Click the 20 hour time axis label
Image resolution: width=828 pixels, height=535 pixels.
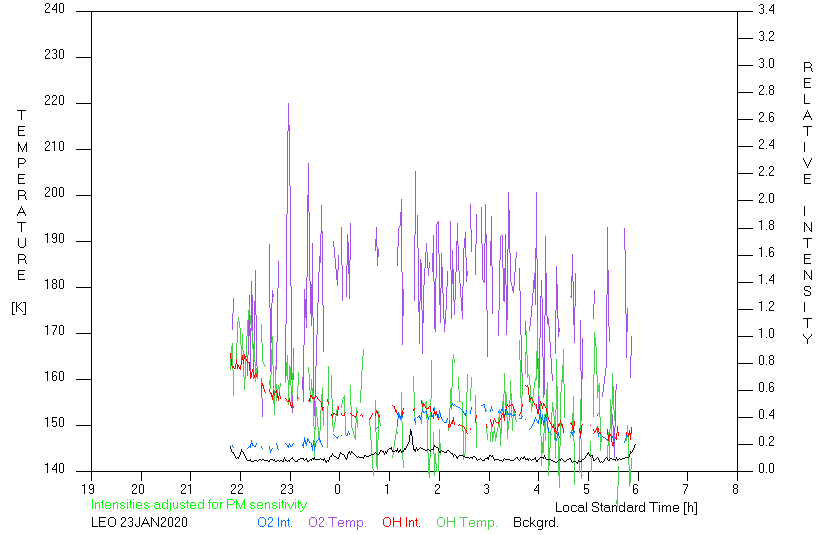[138, 490]
